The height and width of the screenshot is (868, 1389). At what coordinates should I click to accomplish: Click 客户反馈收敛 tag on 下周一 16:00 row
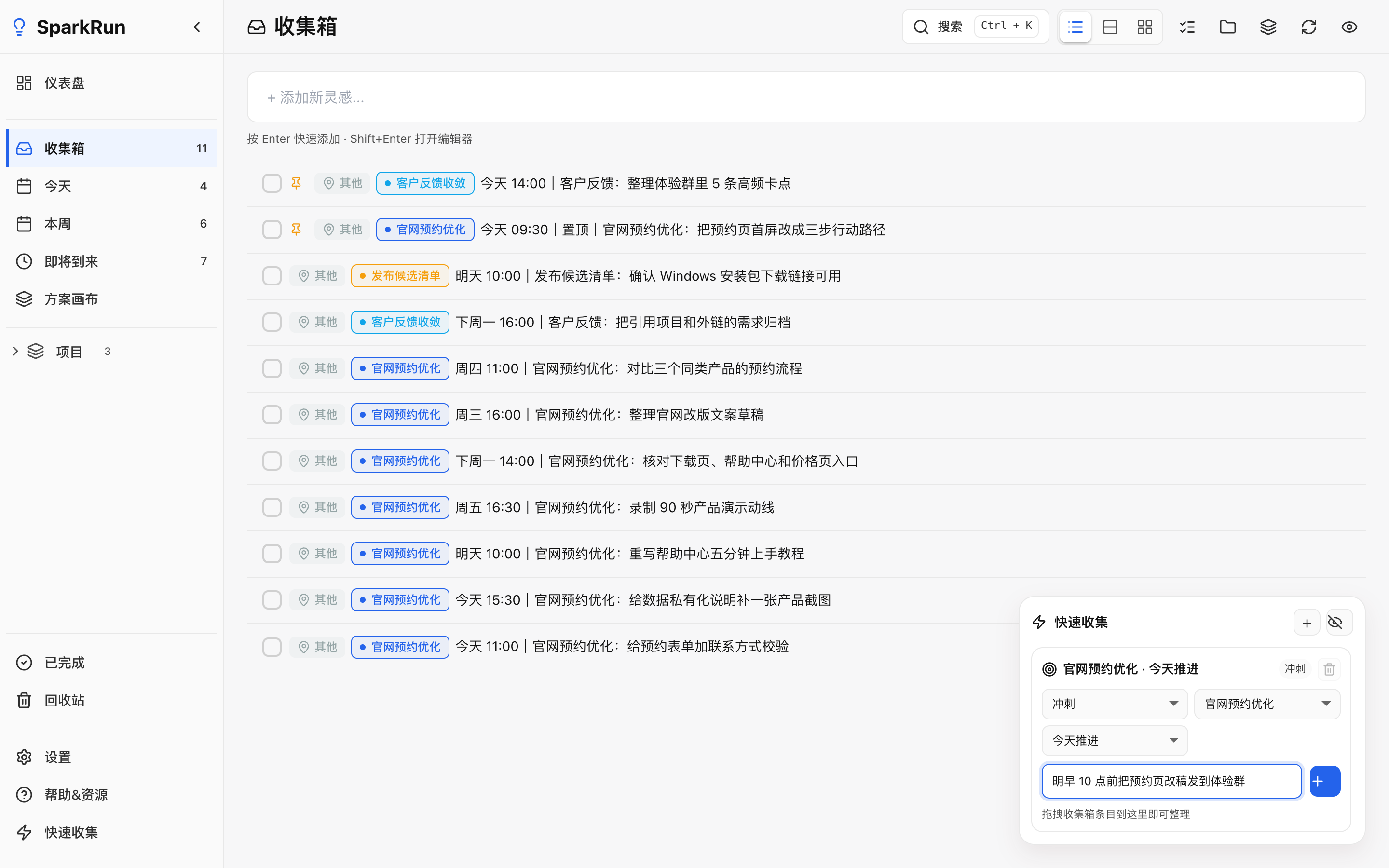pos(400,322)
